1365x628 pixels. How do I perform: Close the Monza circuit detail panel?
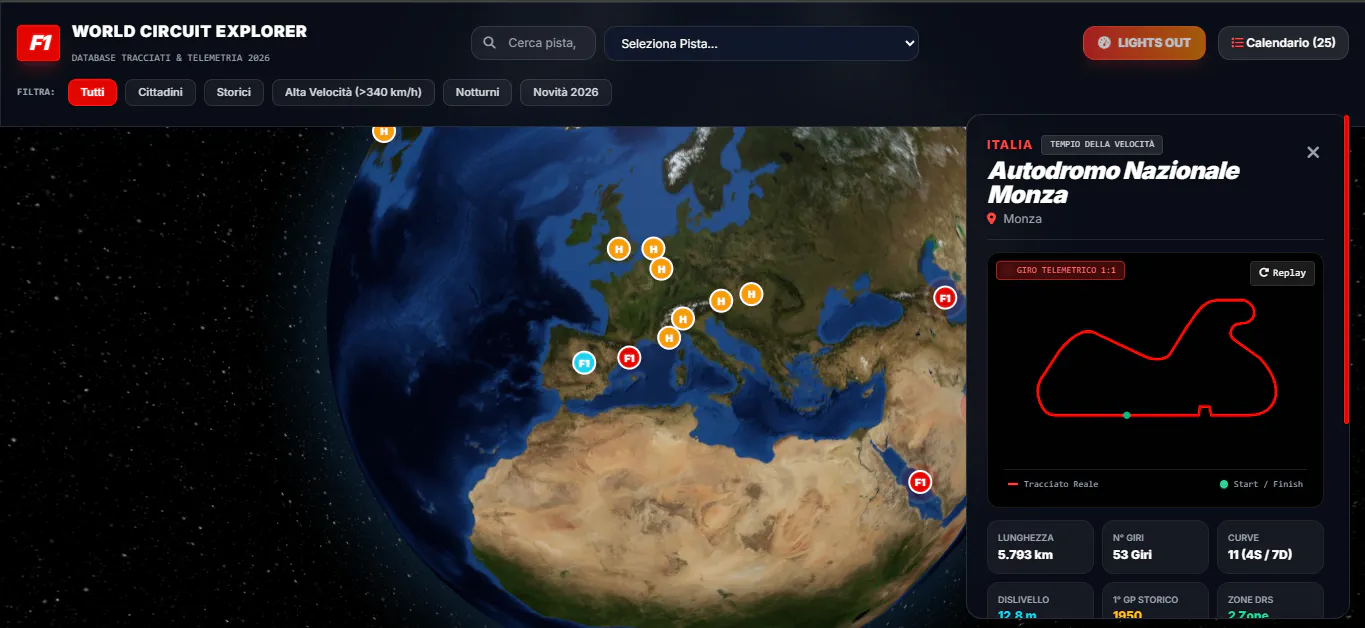click(1313, 152)
